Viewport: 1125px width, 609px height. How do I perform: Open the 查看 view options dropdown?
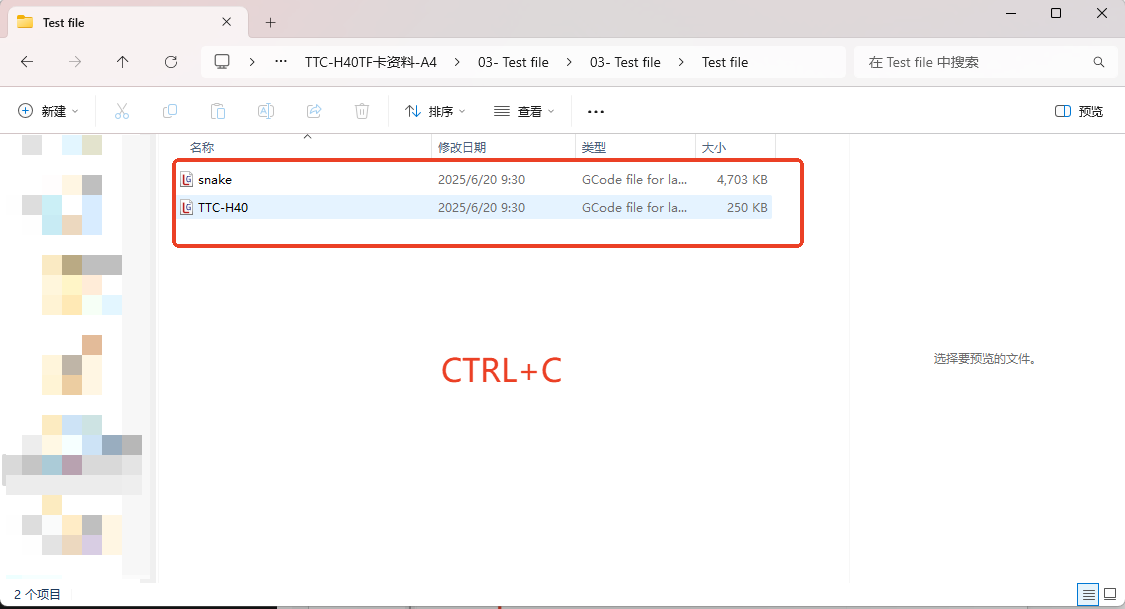coord(524,111)
